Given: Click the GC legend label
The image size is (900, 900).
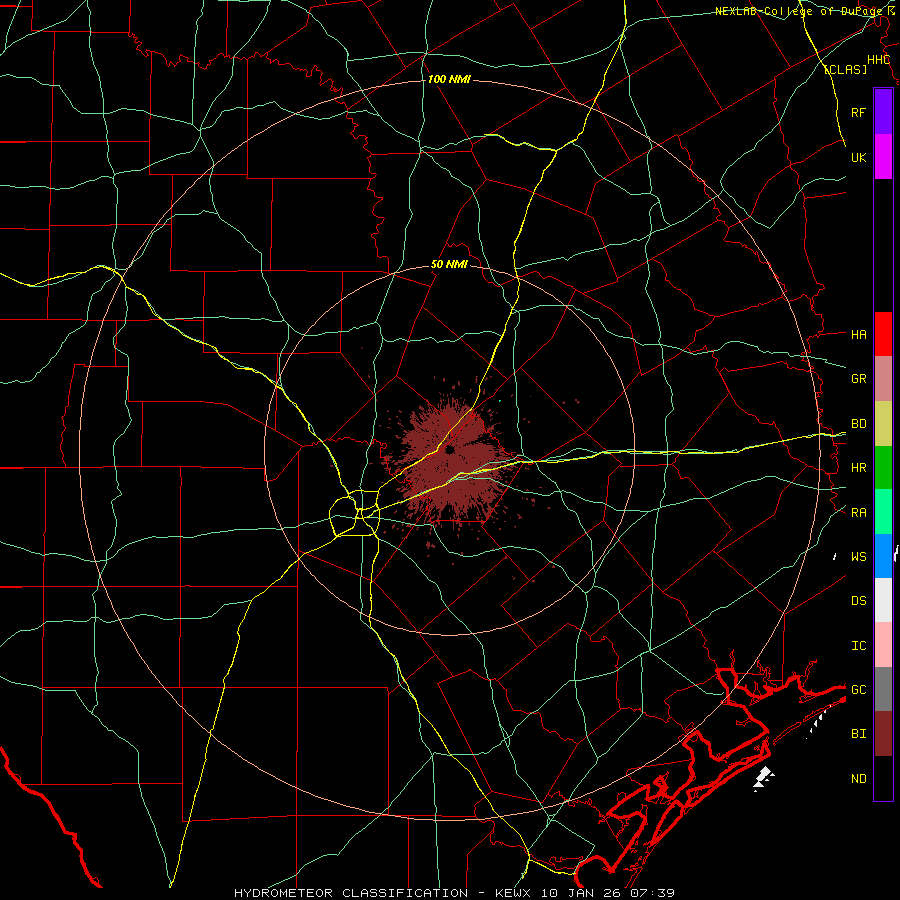Looking at the screenshot, I should point(858,690).
